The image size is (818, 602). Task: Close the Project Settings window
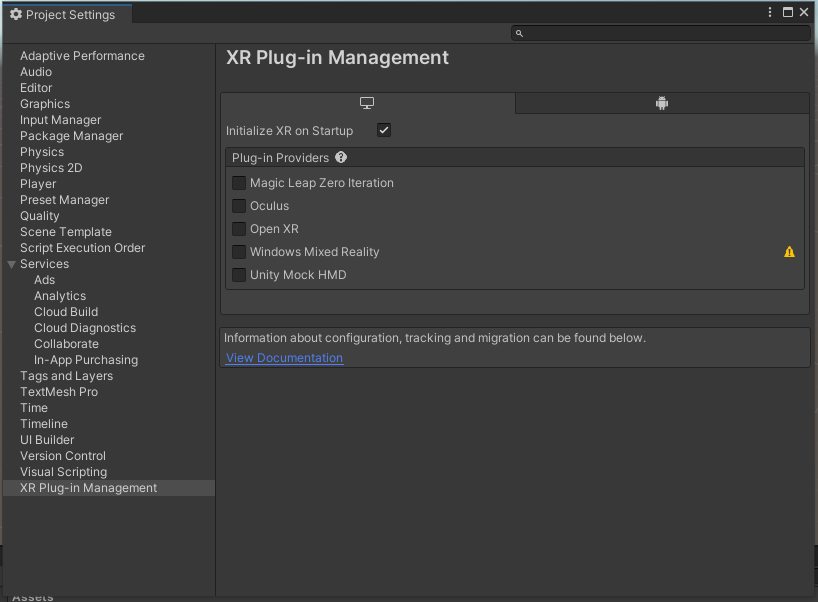[x=804, y=12]
